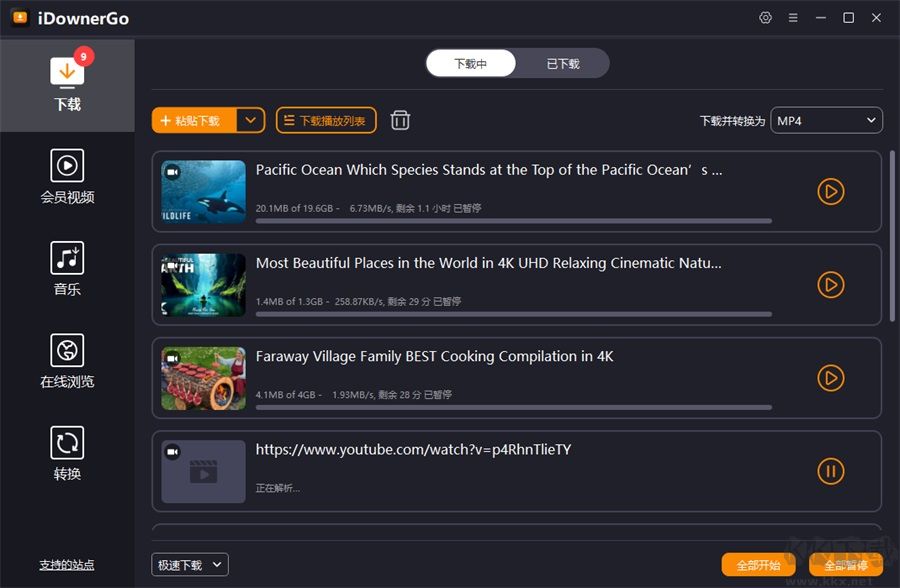This screenshot has height=588, width=900.
Task: Resume the Most Beautiful Places video download
Action: pos(831,285)
